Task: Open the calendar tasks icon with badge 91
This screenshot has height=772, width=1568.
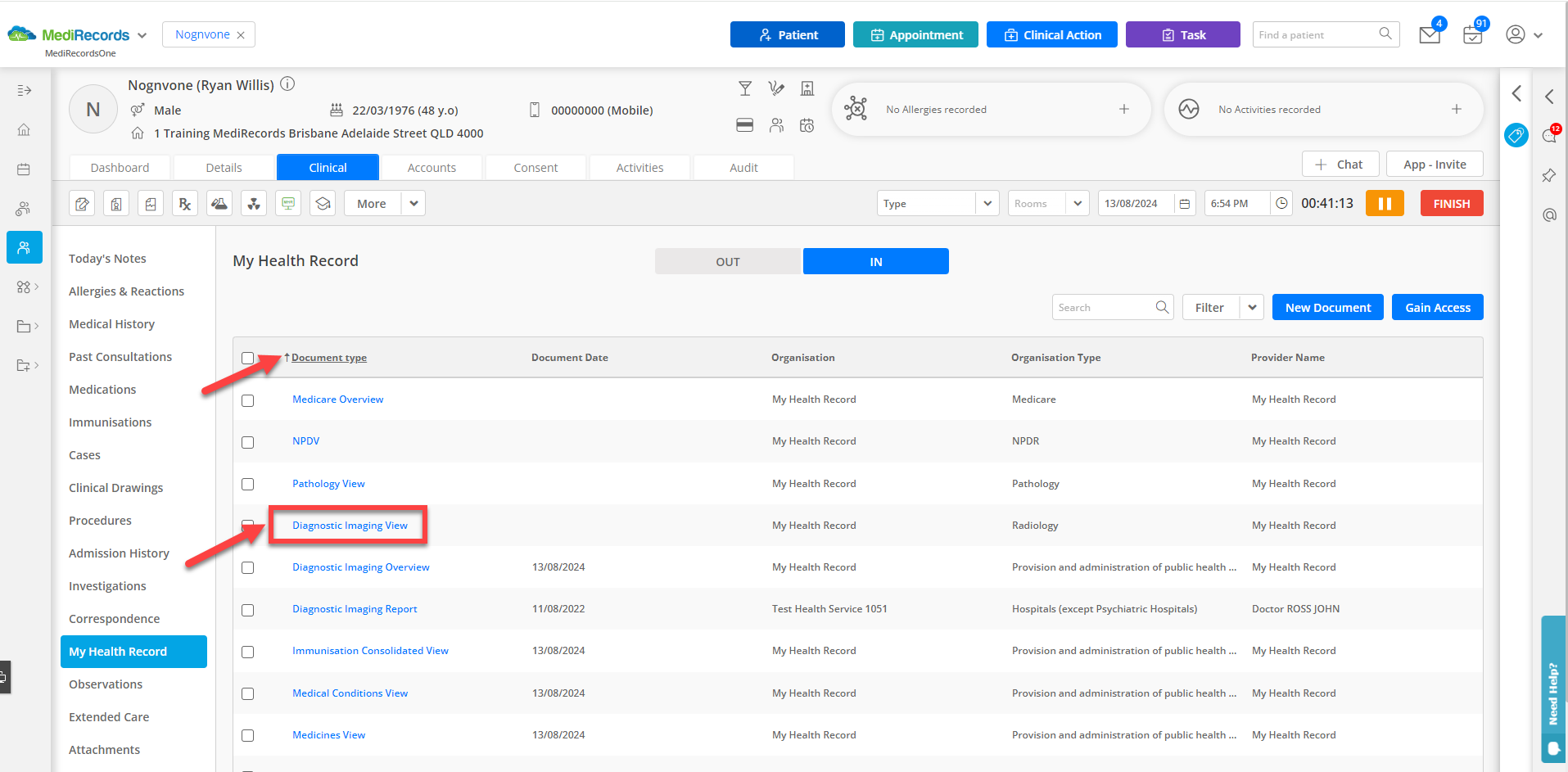Action: click(1472, 35)
